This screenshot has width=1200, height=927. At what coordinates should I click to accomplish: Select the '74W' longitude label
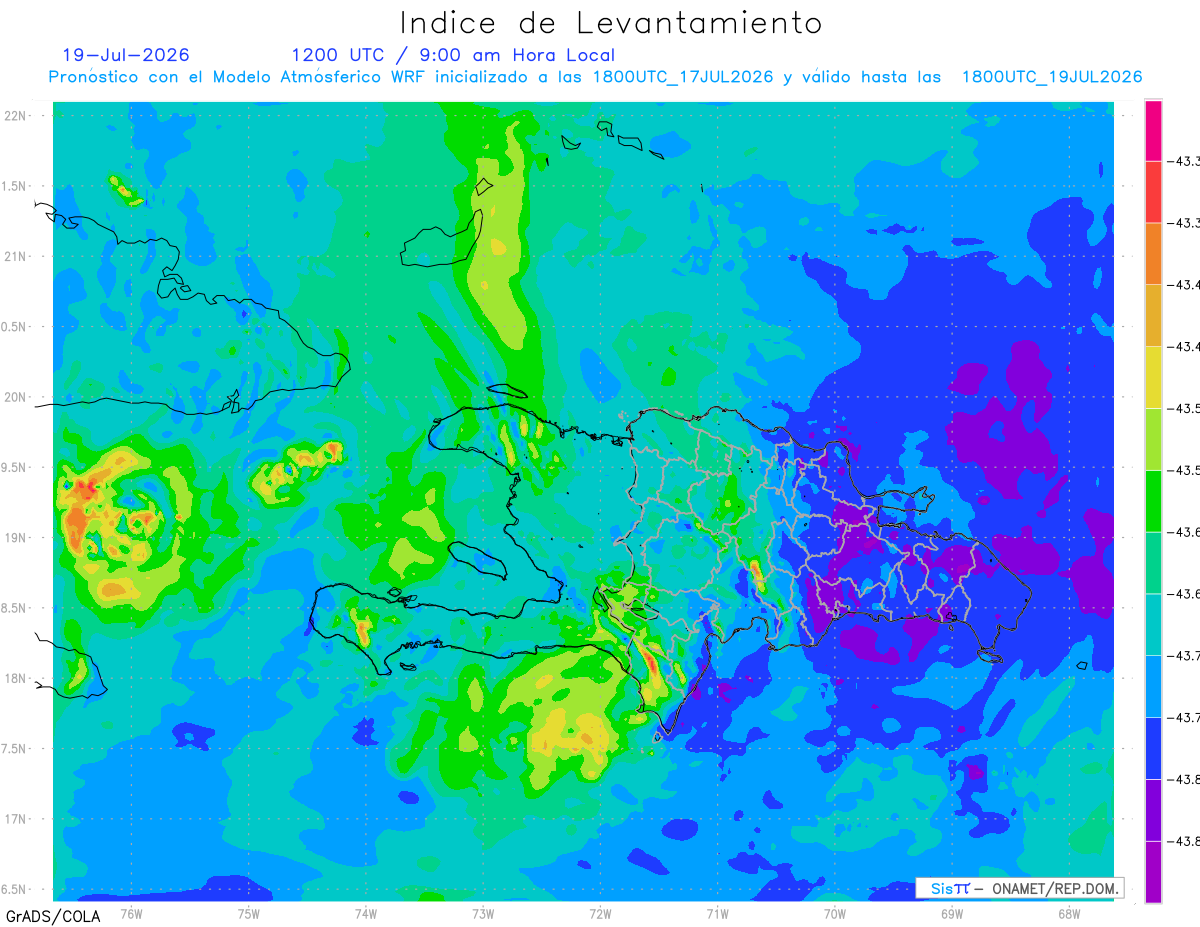[x=366, y=914]
